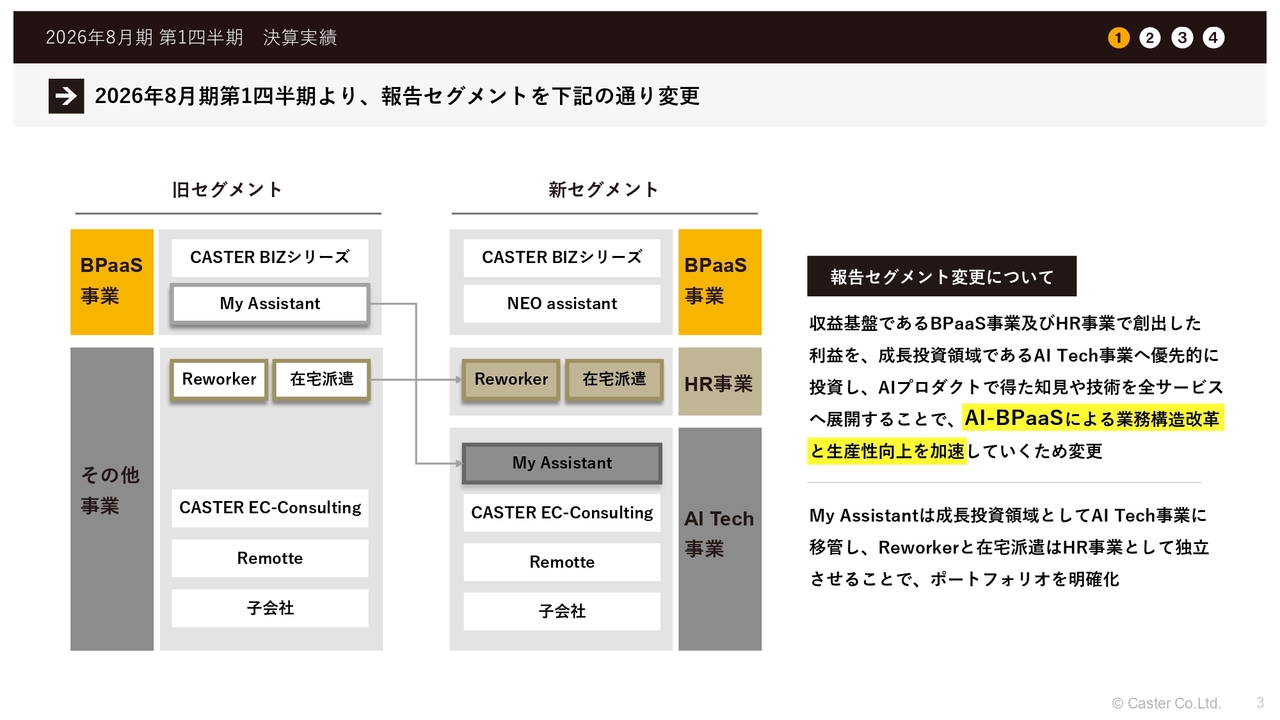Screen dimensions: 1280x720
Task: Select the Reworker box in 旧セグメント
Action: [x=218, y=379]
